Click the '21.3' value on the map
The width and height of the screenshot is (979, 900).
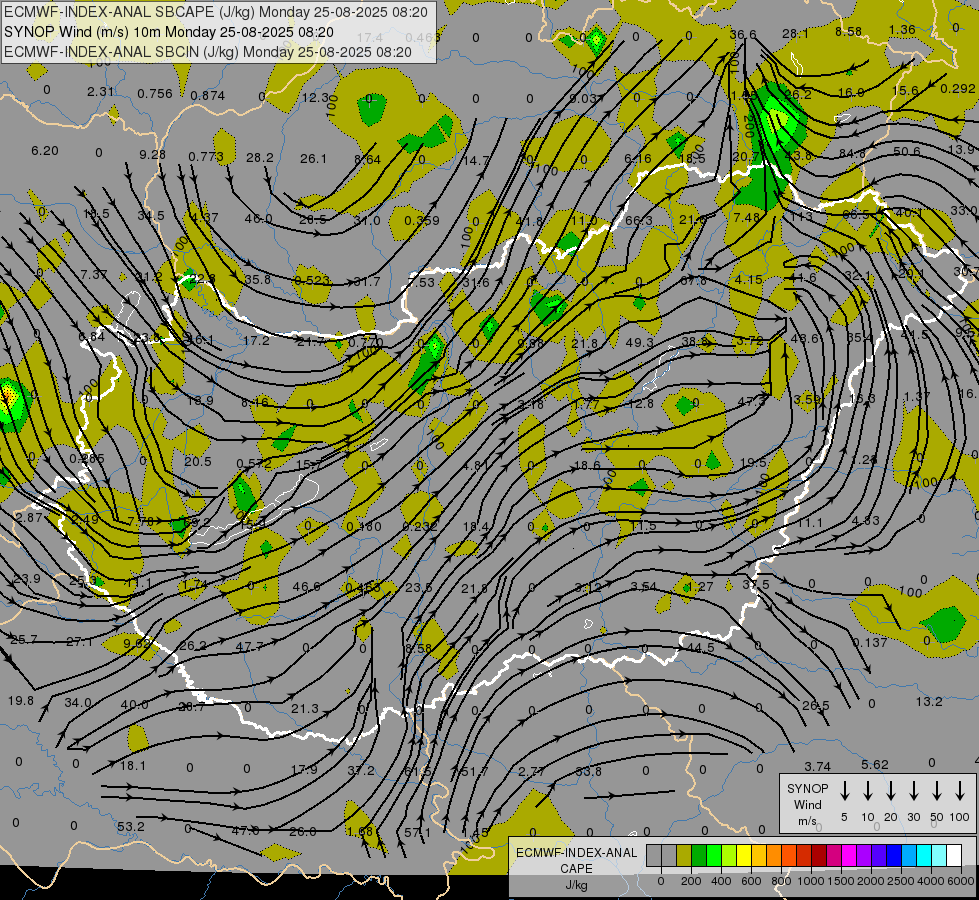[x=305, y=709]
